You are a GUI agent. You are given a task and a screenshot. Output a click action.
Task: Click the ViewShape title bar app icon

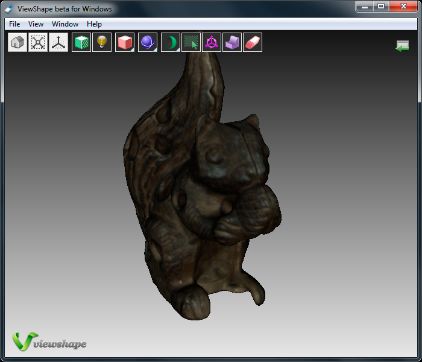pos(9,9)
